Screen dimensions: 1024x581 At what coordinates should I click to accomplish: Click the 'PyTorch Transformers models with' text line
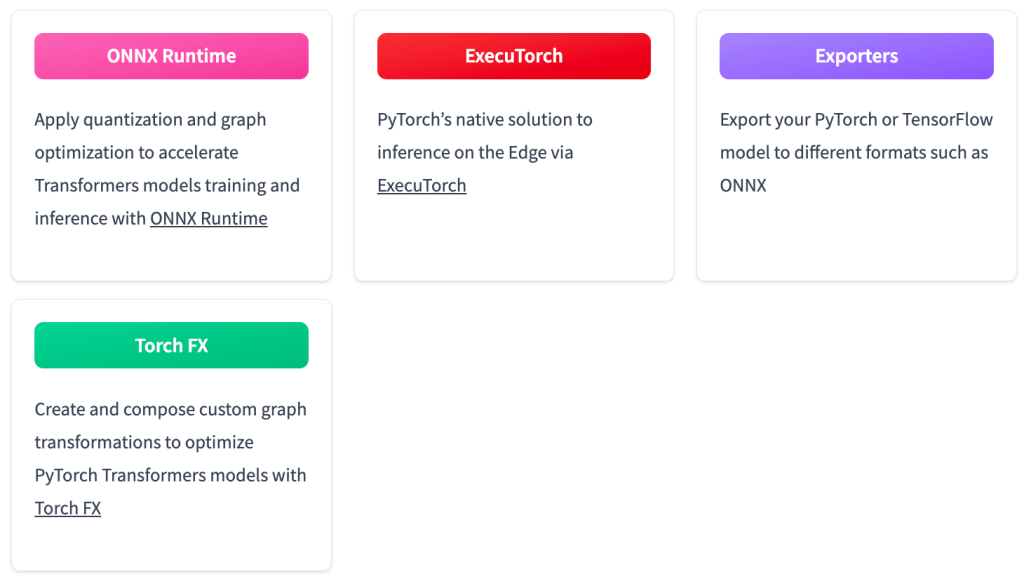170,475
